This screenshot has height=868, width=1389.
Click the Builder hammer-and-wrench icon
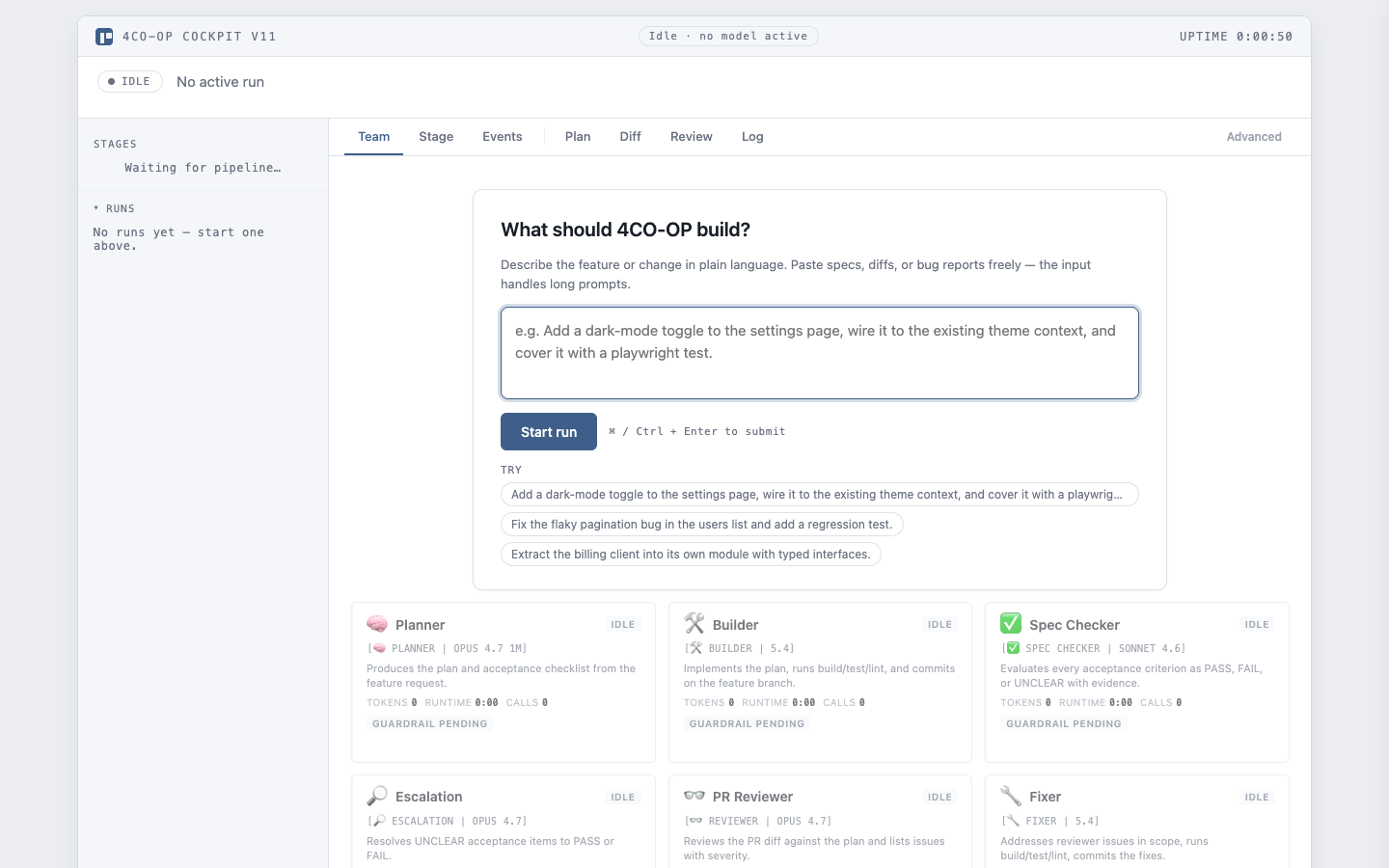click(x=694, y=624)
